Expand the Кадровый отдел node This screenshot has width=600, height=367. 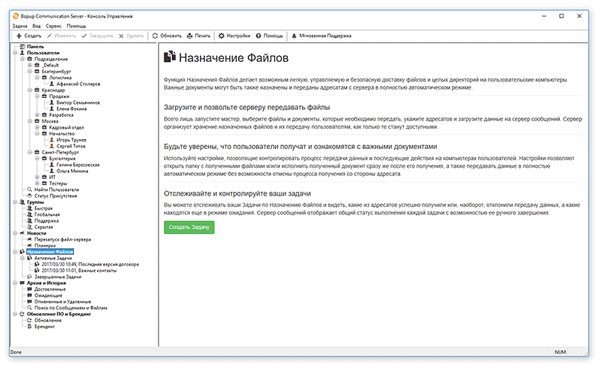tap(37, 127)
